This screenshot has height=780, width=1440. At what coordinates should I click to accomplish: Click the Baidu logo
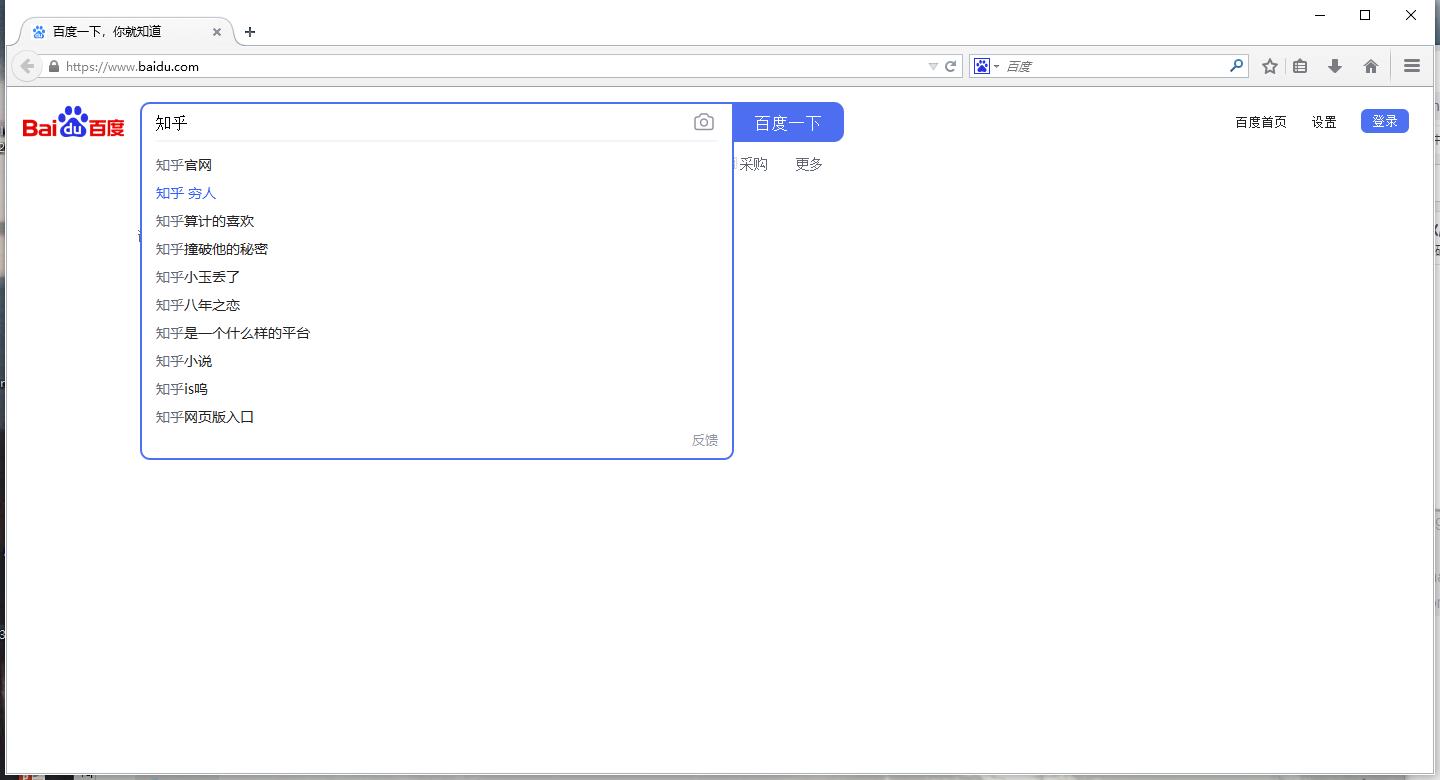click(74, 122)
